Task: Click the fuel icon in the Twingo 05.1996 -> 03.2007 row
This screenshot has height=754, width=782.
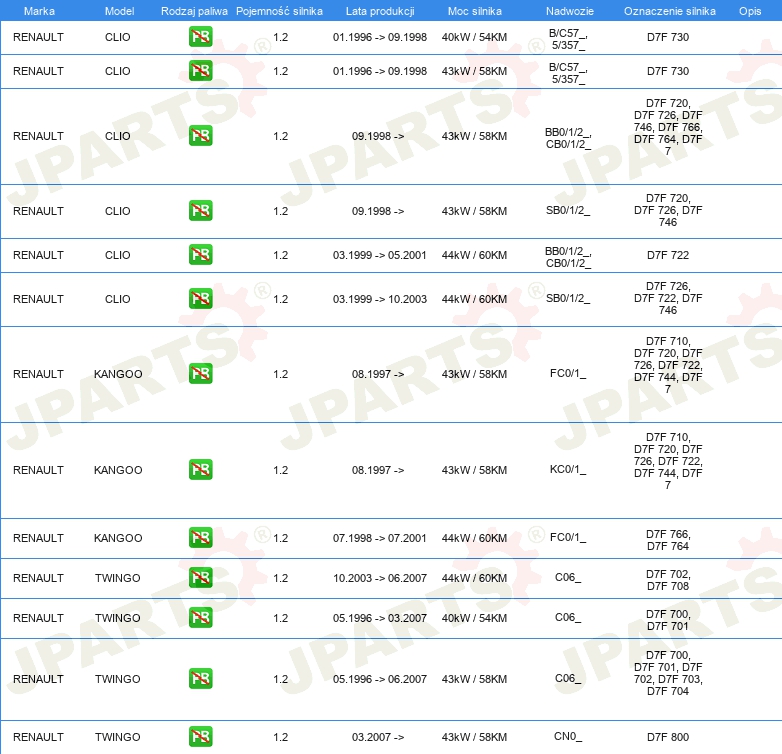Action: point(200,617)
